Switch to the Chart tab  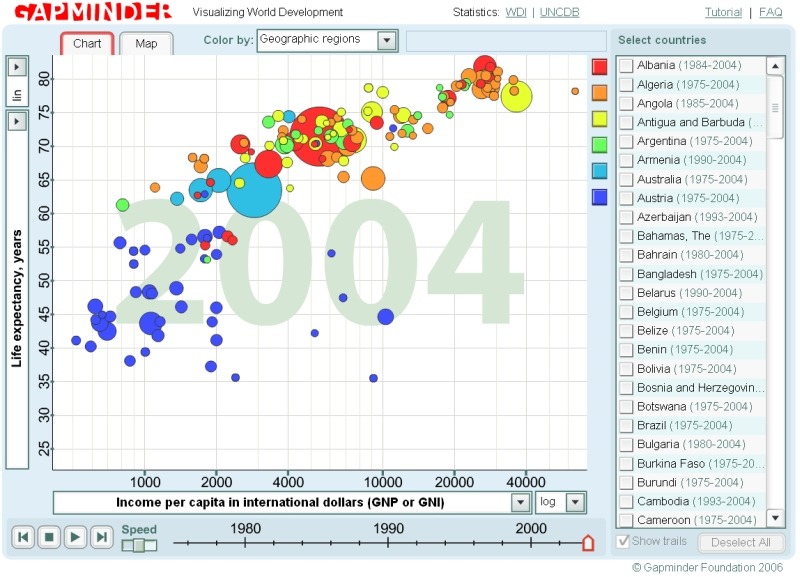click(x=87, y=43)
